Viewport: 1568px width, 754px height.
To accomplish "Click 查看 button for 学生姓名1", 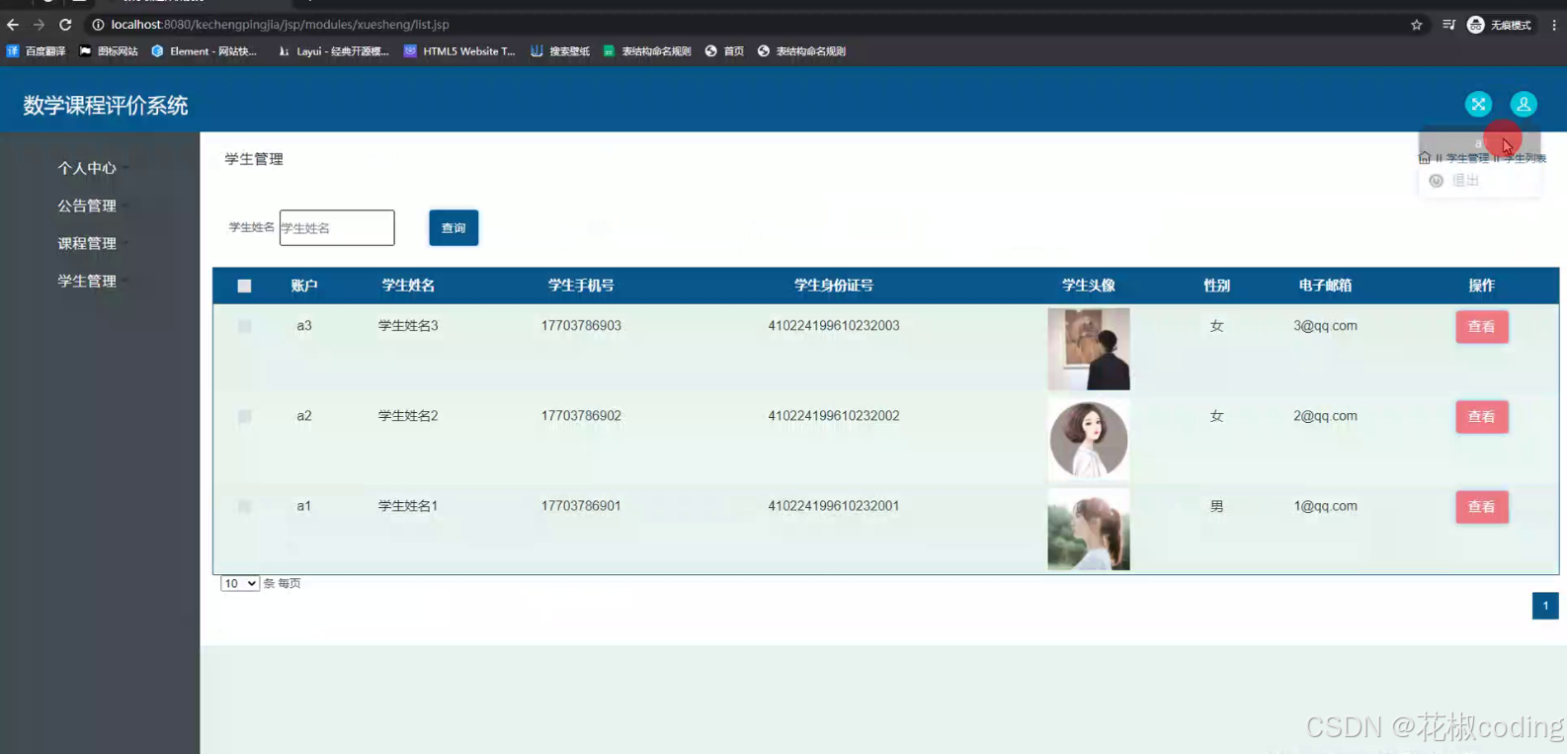I will coord(1481,506).
